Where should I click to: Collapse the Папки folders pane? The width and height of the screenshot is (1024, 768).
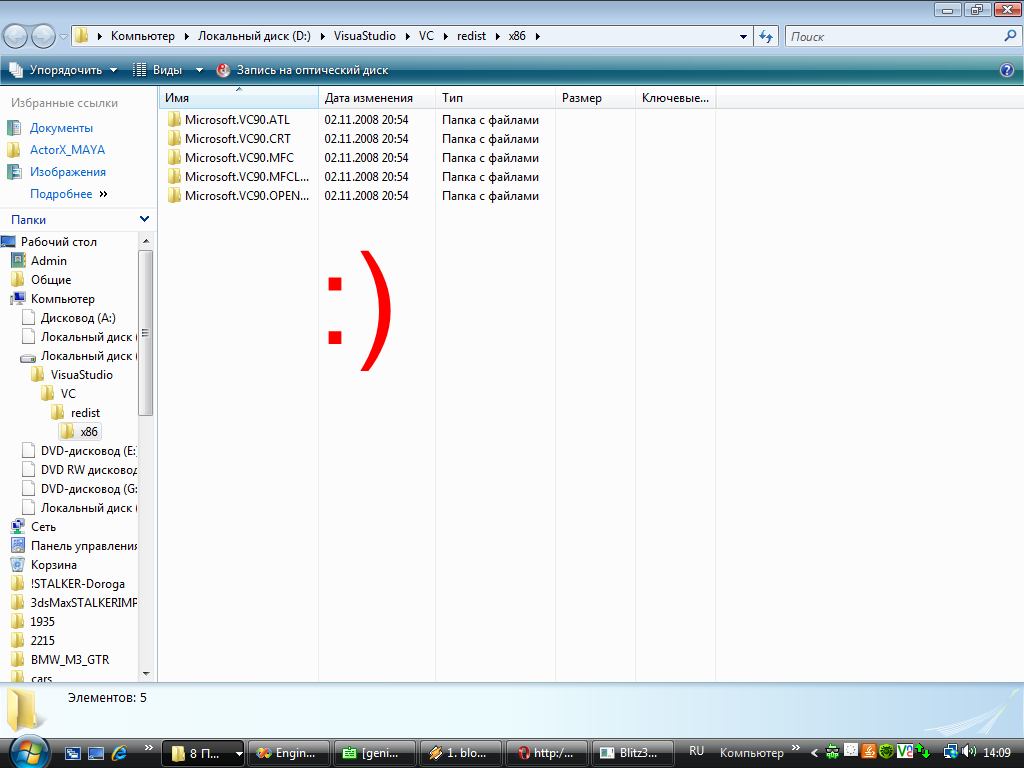(144, 219)
